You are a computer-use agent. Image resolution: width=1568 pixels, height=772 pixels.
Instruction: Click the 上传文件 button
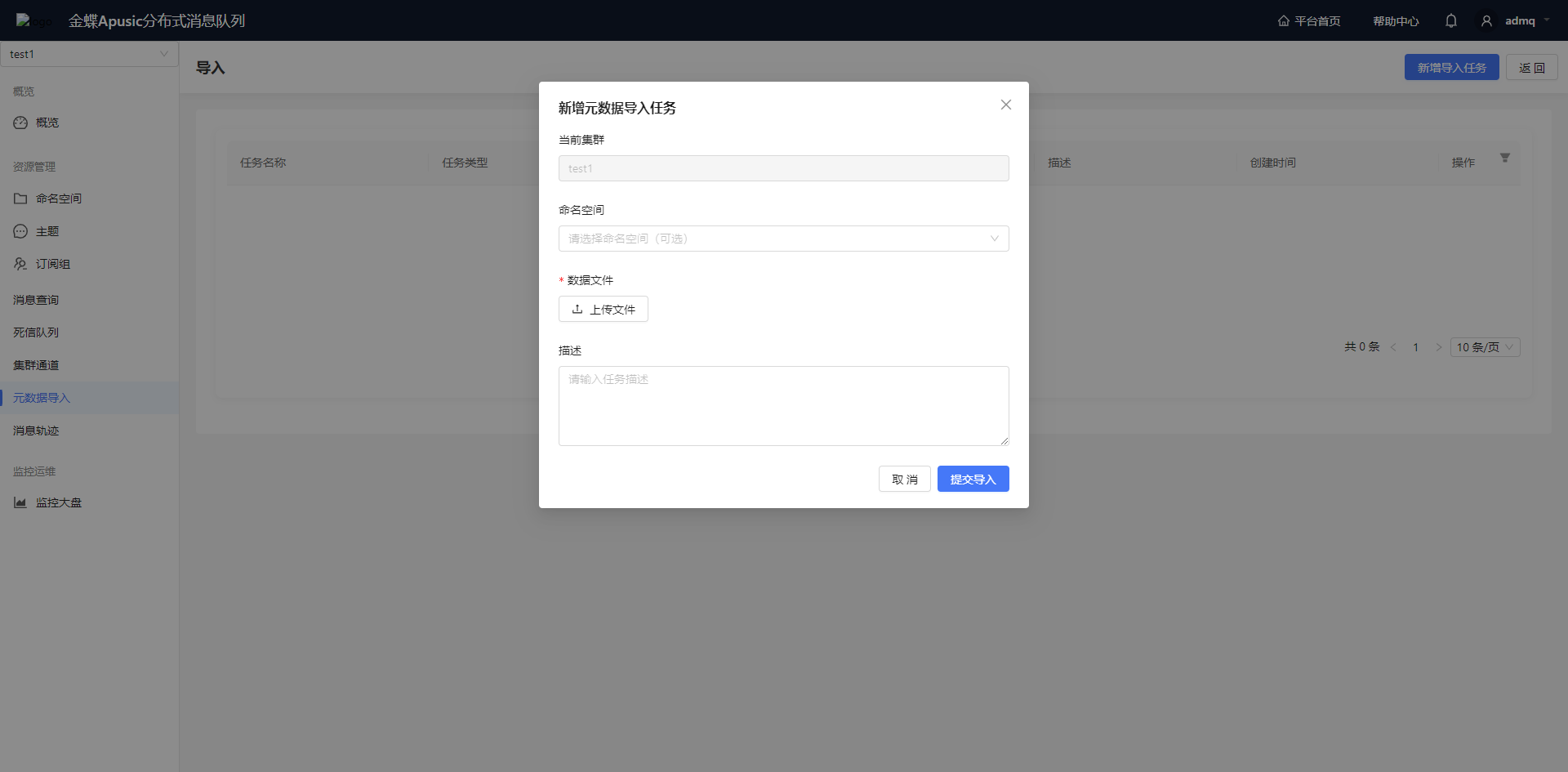tap(603, 309)
